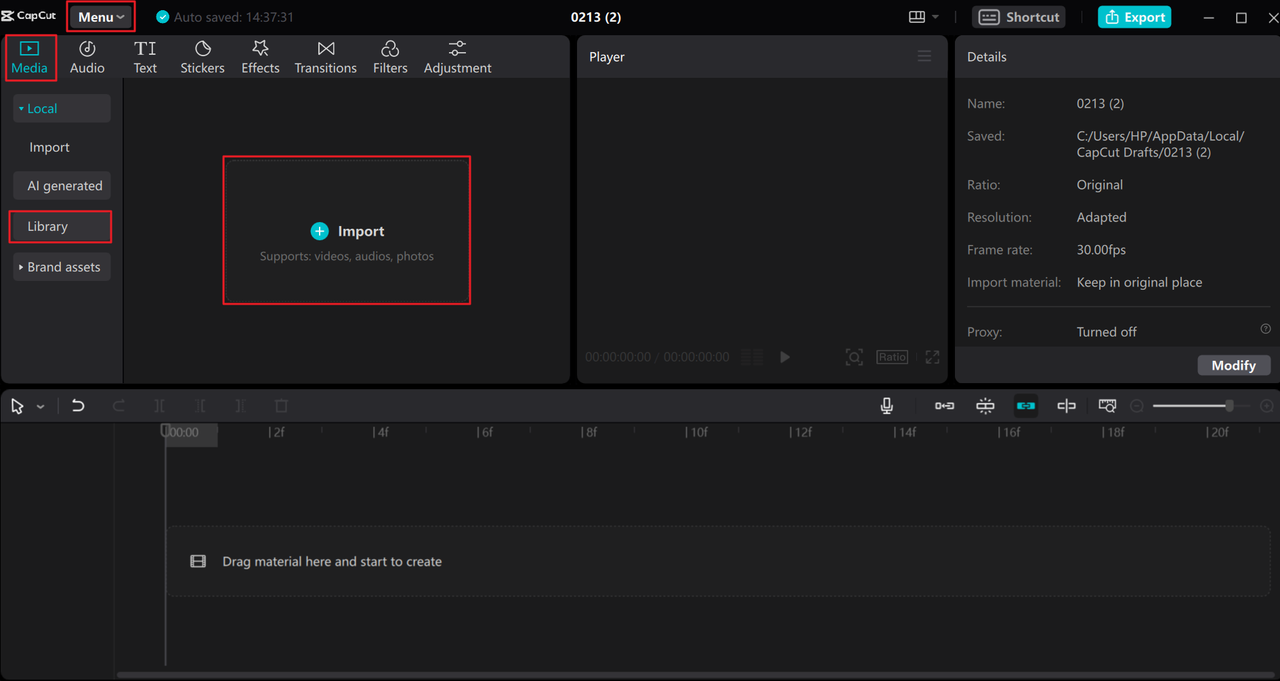Open the Library section
1280x681 pixels.
click(x=60, y=227)
